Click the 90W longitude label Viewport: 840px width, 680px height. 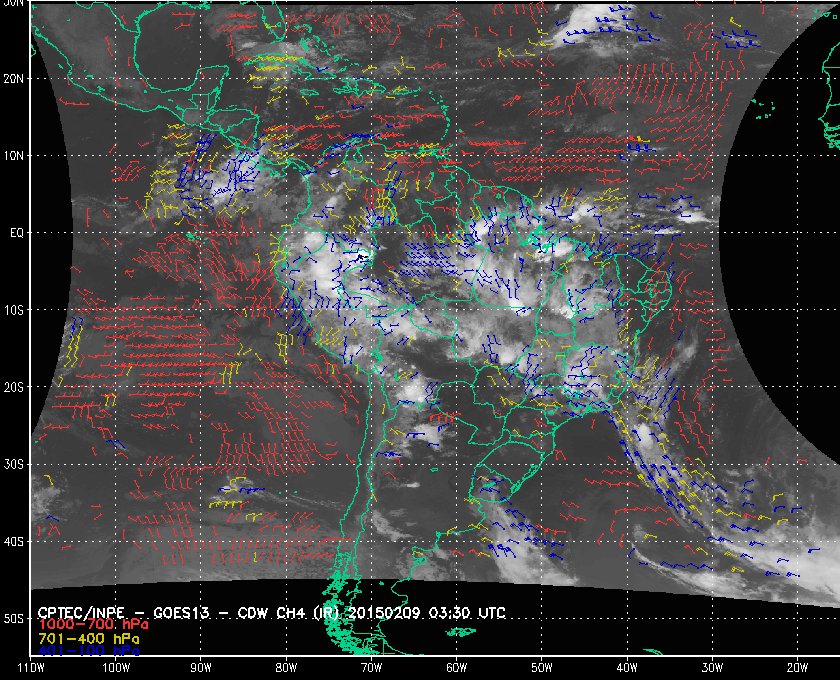(201, 668)
